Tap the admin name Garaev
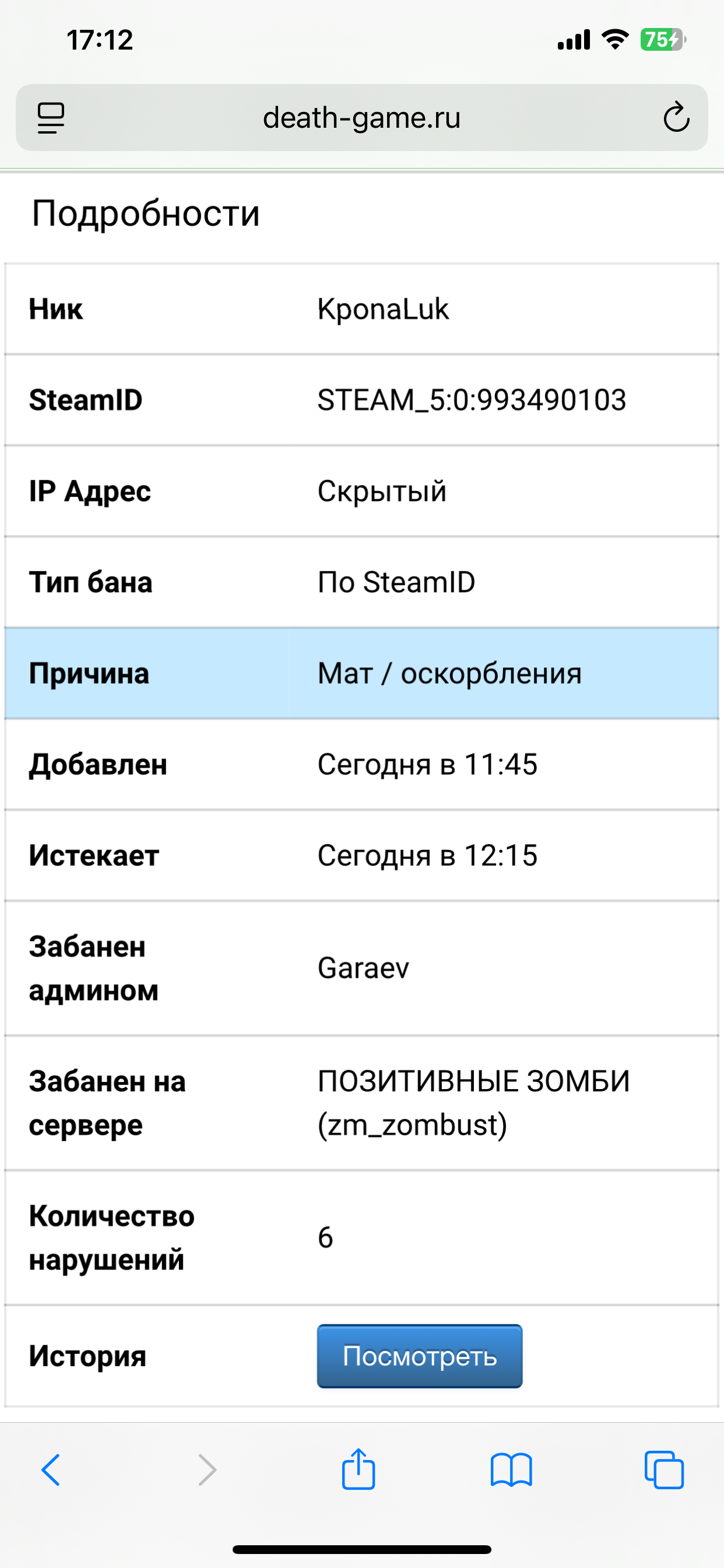This screenshot has height=1568, width=724. pos(363,968)
